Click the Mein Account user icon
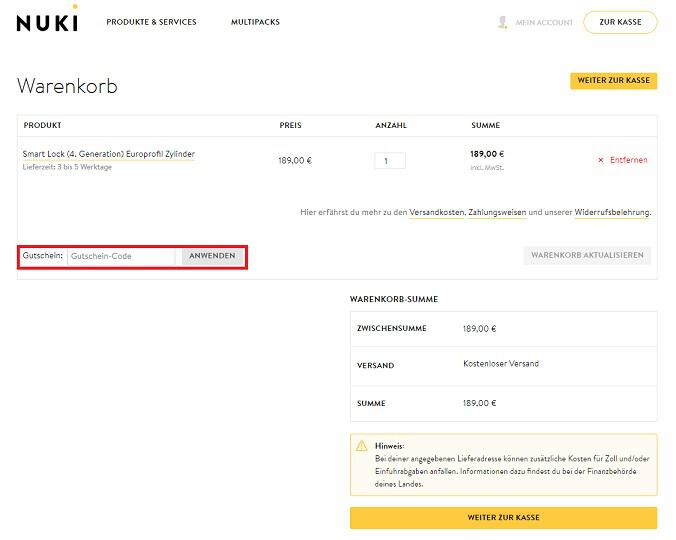Screen dimensions: 676x540 click(x=502, y=22)
